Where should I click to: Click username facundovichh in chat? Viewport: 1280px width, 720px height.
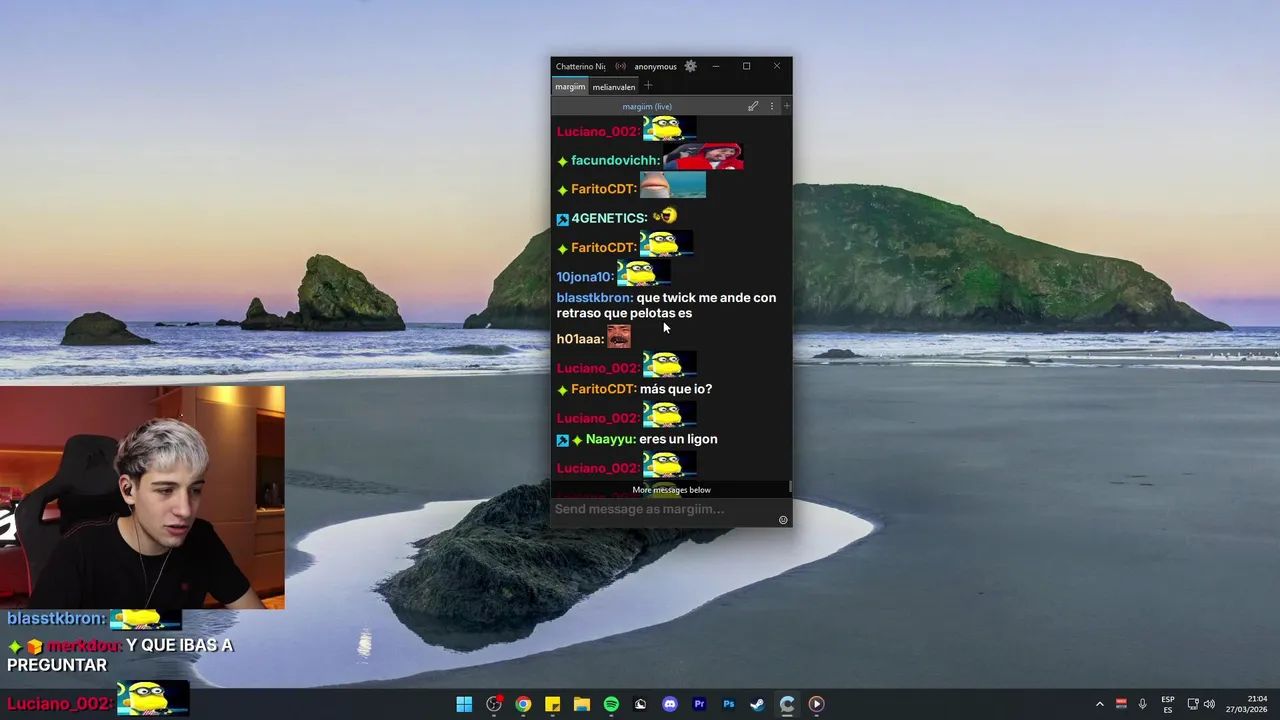(614, 160)
